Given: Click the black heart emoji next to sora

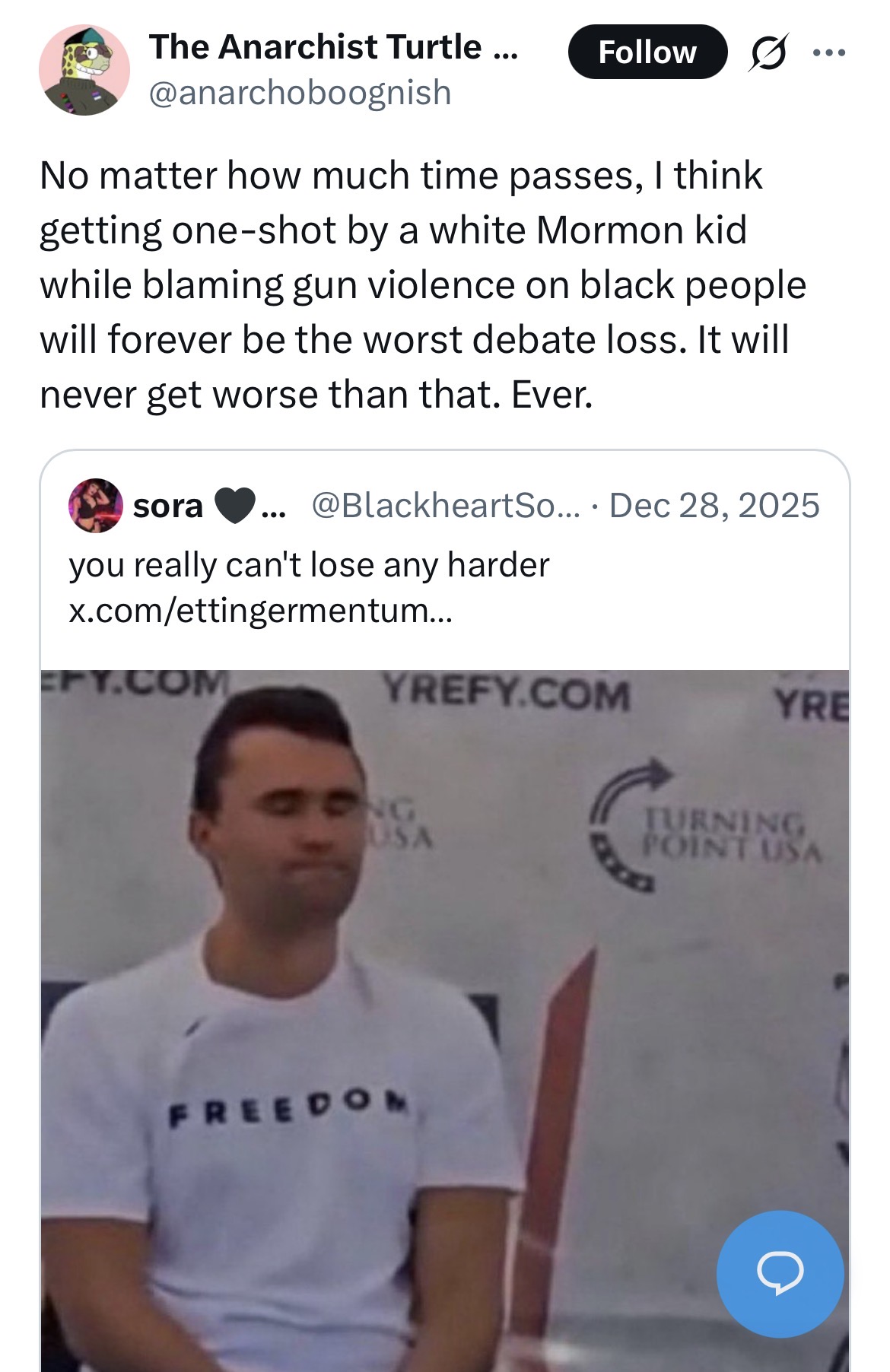Looking at the screenshot, I should (x=234, y=506).
